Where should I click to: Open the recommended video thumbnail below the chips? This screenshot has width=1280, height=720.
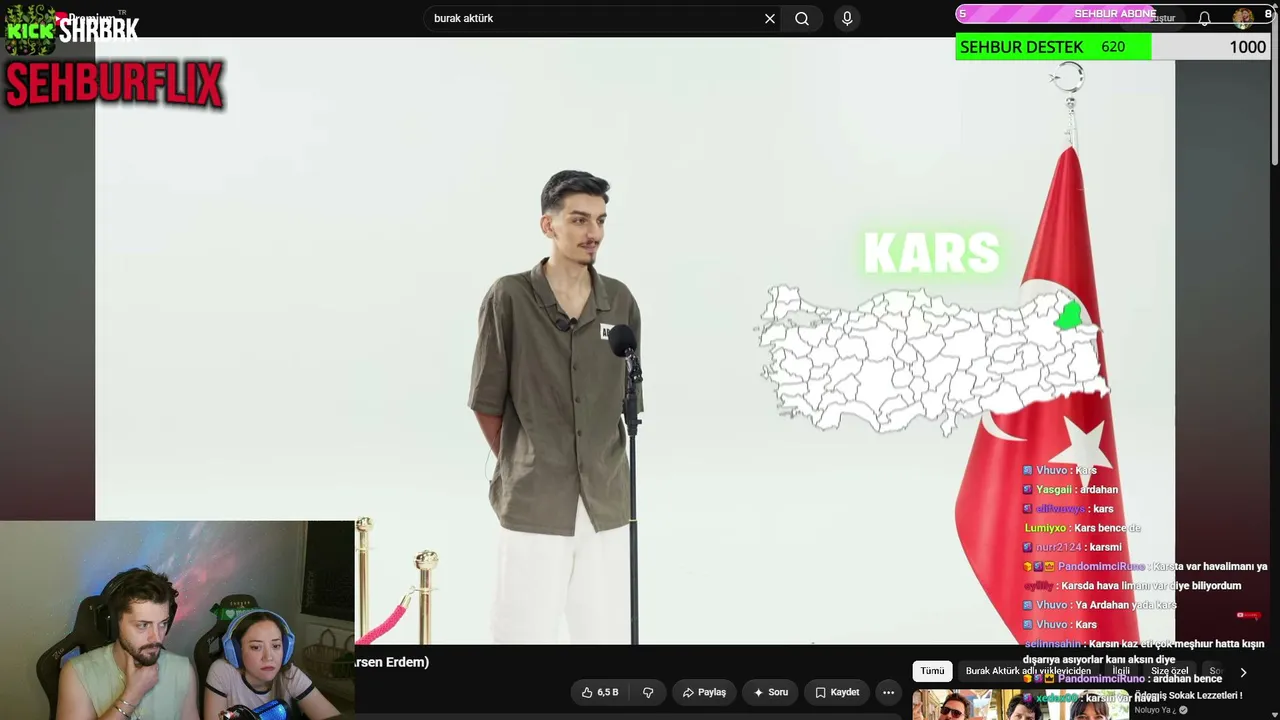coord(1019,705)
